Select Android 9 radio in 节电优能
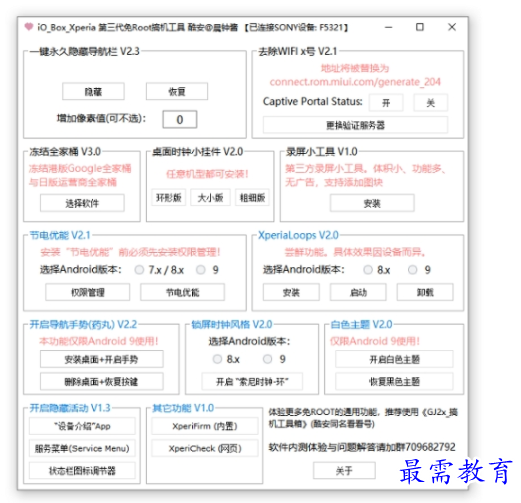The width and height of the screenshot is (521, 503). (201, 270)
